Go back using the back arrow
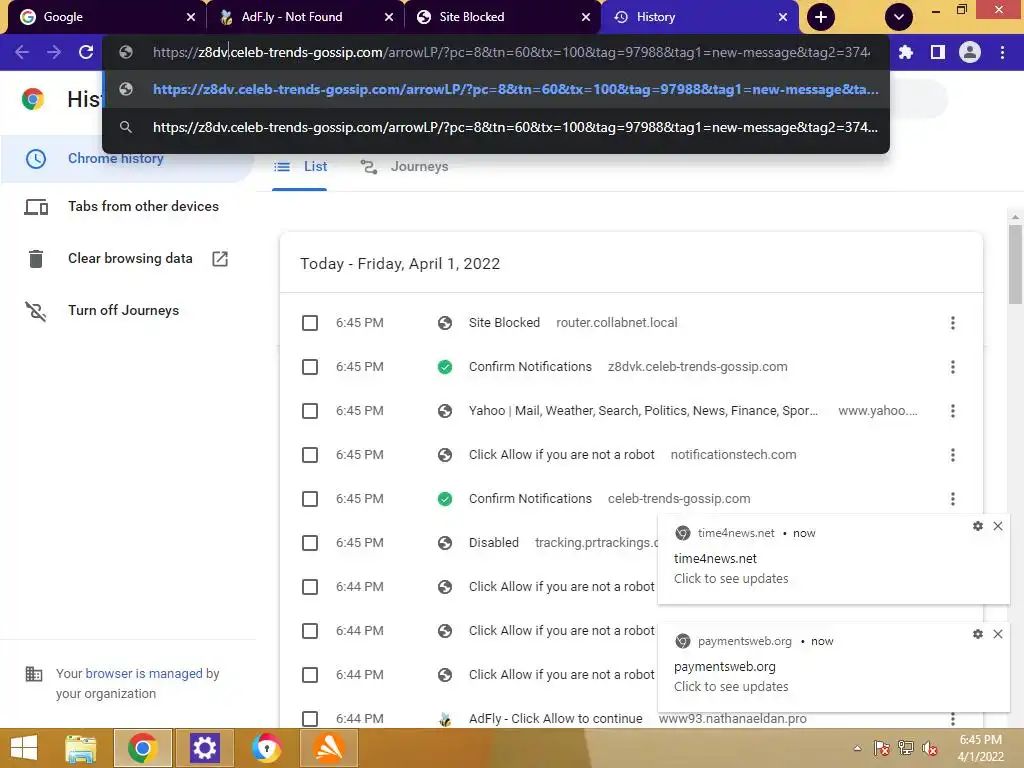This screenshot has height=768, width=1024. click(22, 52)
